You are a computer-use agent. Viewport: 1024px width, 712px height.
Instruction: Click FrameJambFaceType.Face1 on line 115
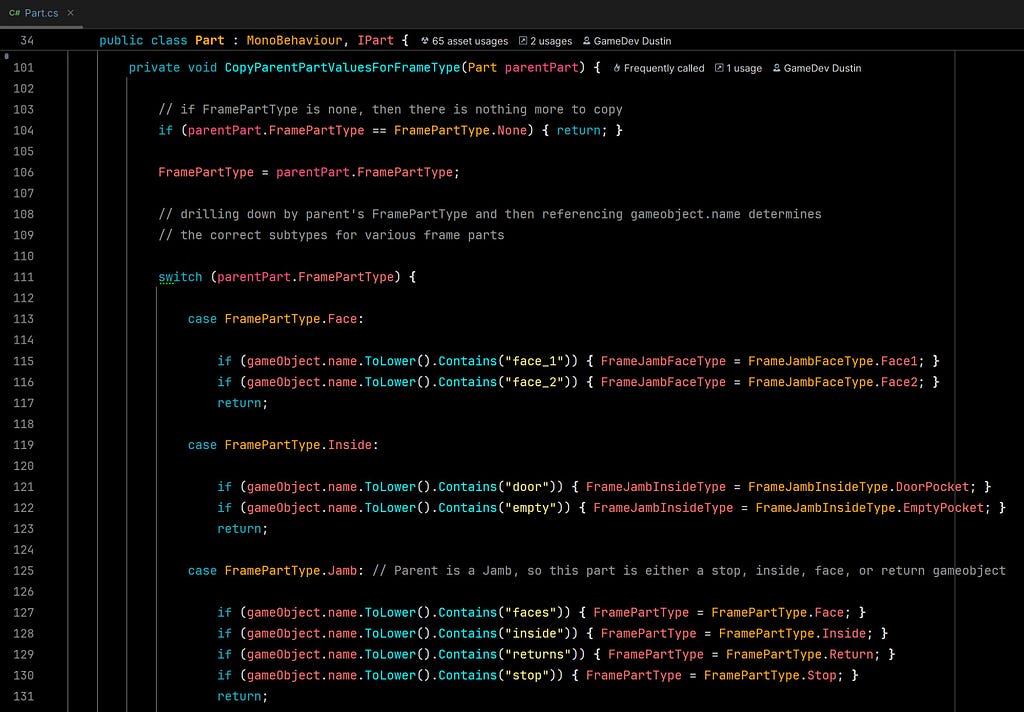pyautogui.click(x=833, y=361)
